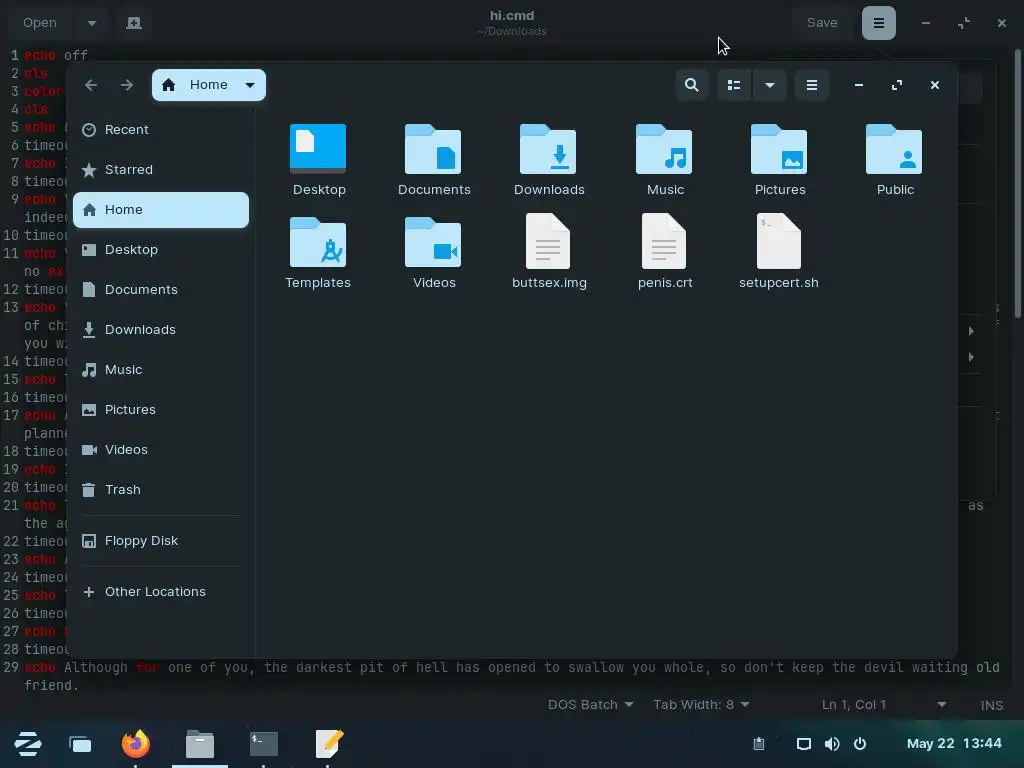
Task: Expand the first submenu arrow behind Files
Action: point(971,331)
